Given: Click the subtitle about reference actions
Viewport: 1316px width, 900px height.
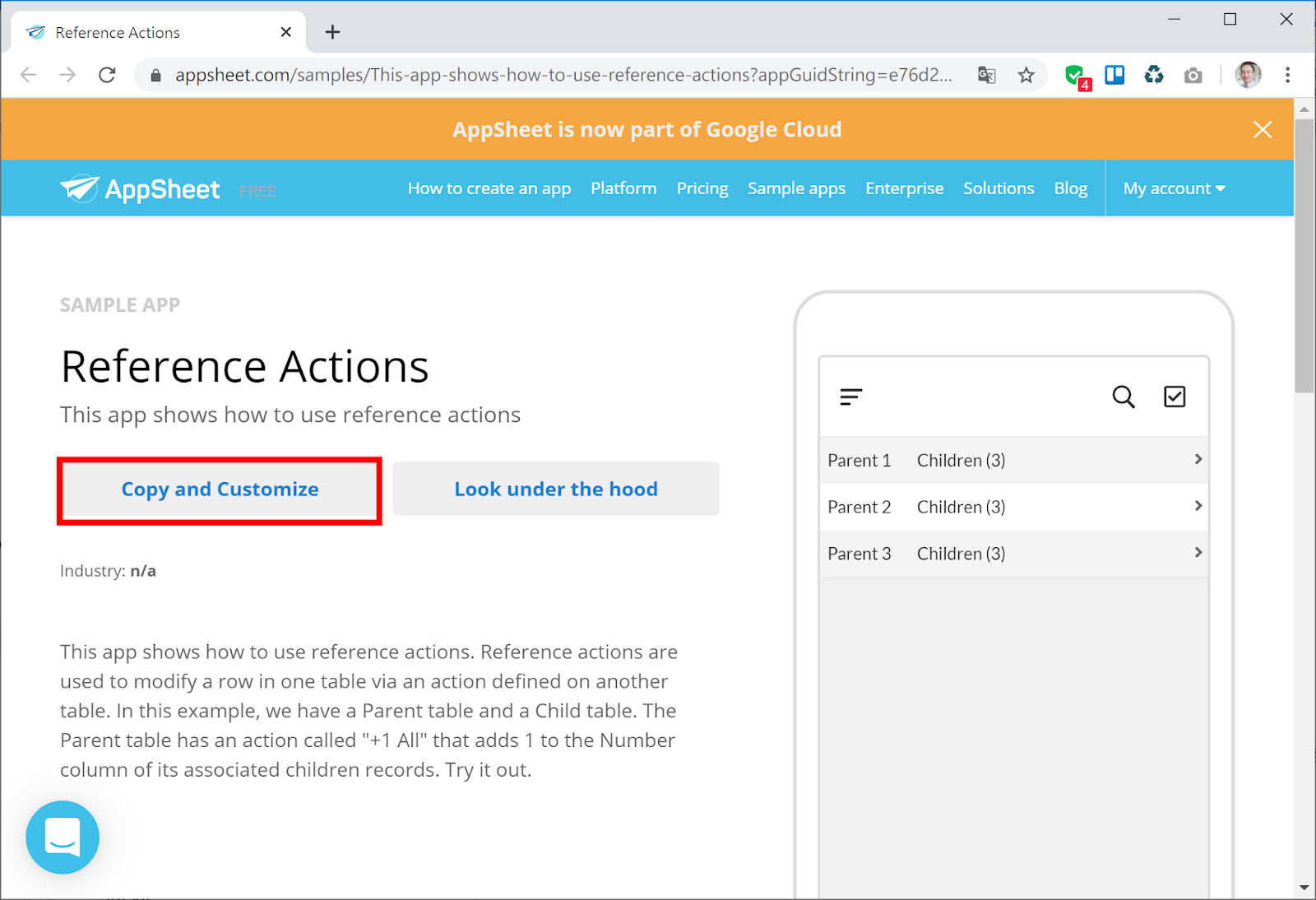Looking at the screenshot, I should [x=290, y=415].
